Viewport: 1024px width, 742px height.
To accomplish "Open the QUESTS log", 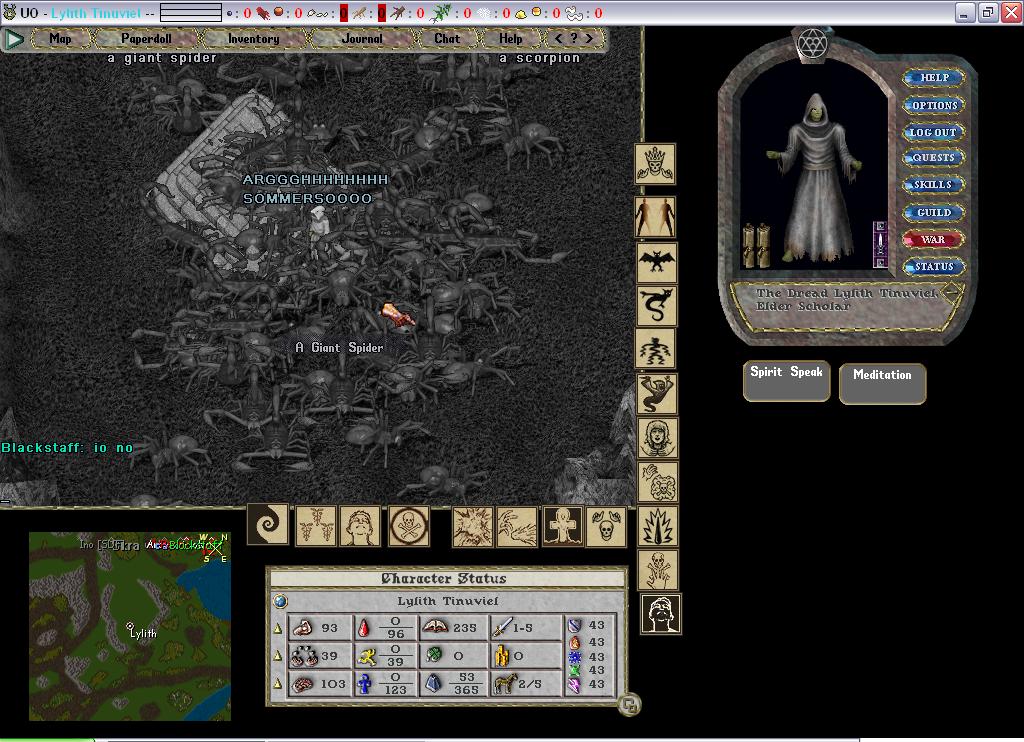I will pyautogui.click(x=934, y=157).
